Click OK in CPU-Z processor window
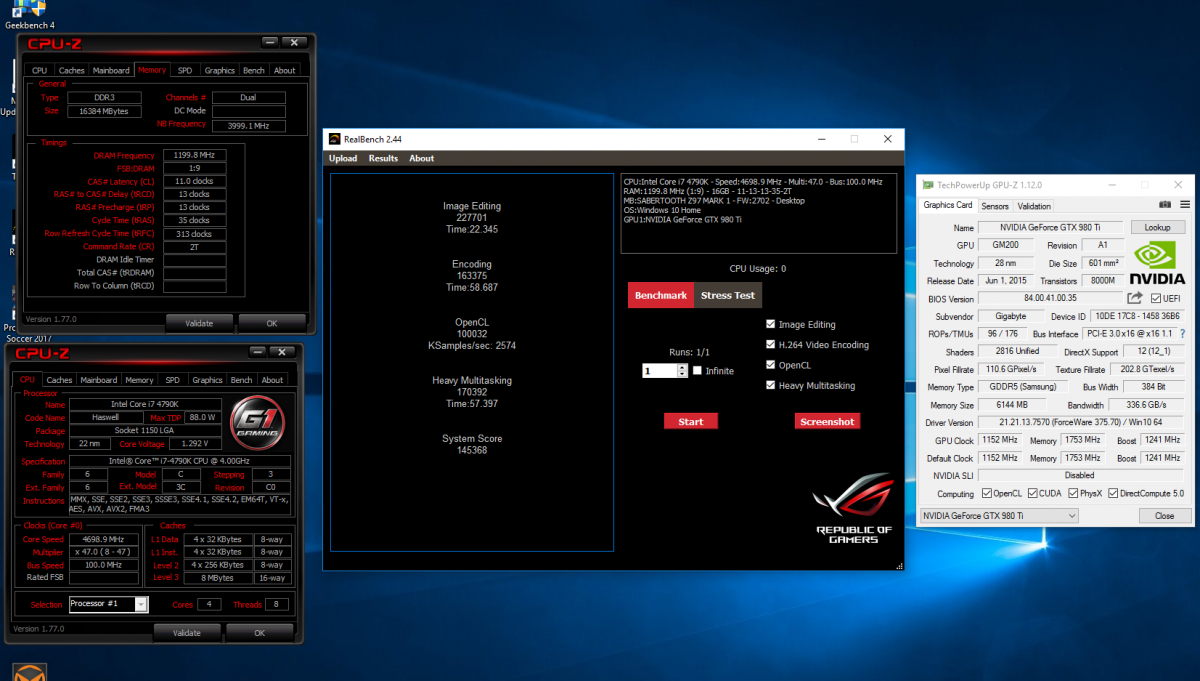The height and width of the screenshot is (681, 1200). coord(259,632)
